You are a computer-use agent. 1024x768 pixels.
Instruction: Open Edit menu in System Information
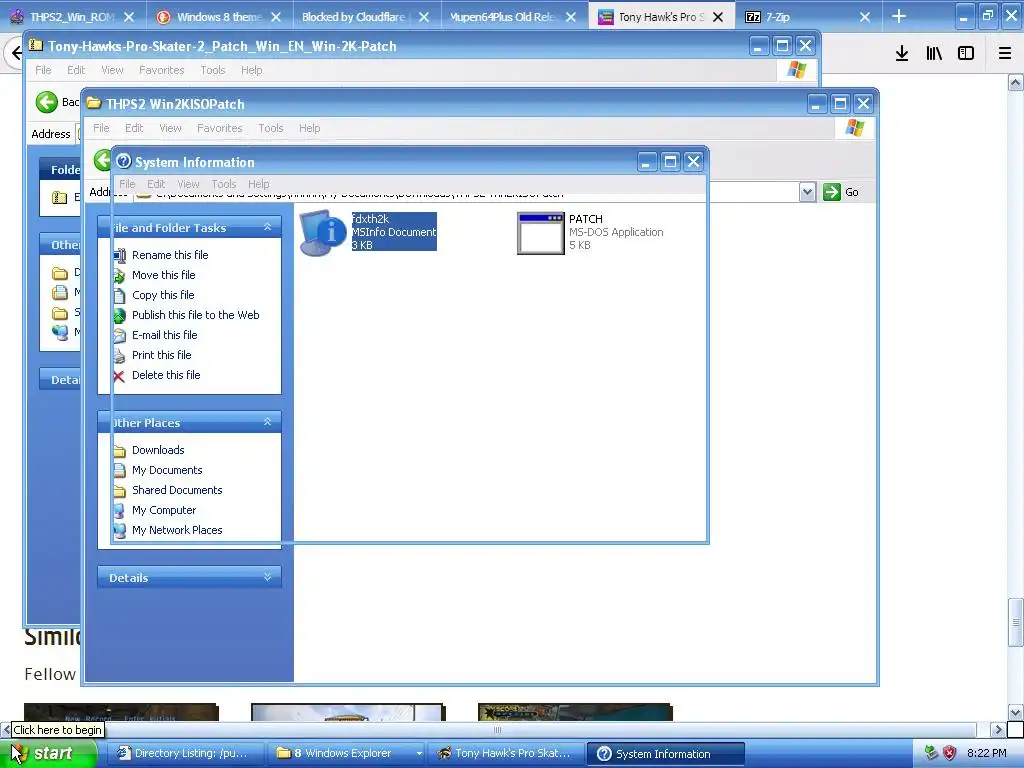155,184
